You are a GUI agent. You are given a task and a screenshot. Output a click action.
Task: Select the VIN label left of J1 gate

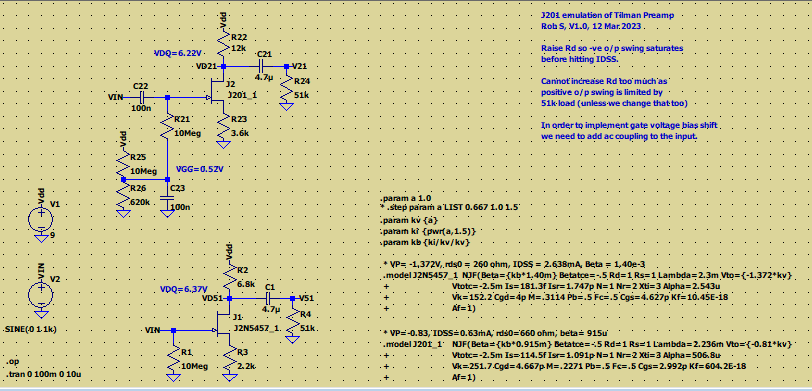point(153,330)
